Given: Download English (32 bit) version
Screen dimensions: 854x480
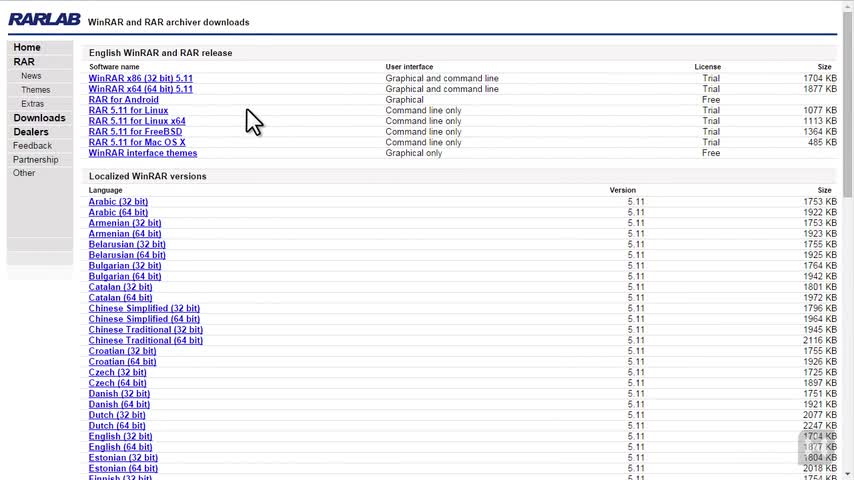Looking at the screenshot, I should tap(120, 436).
